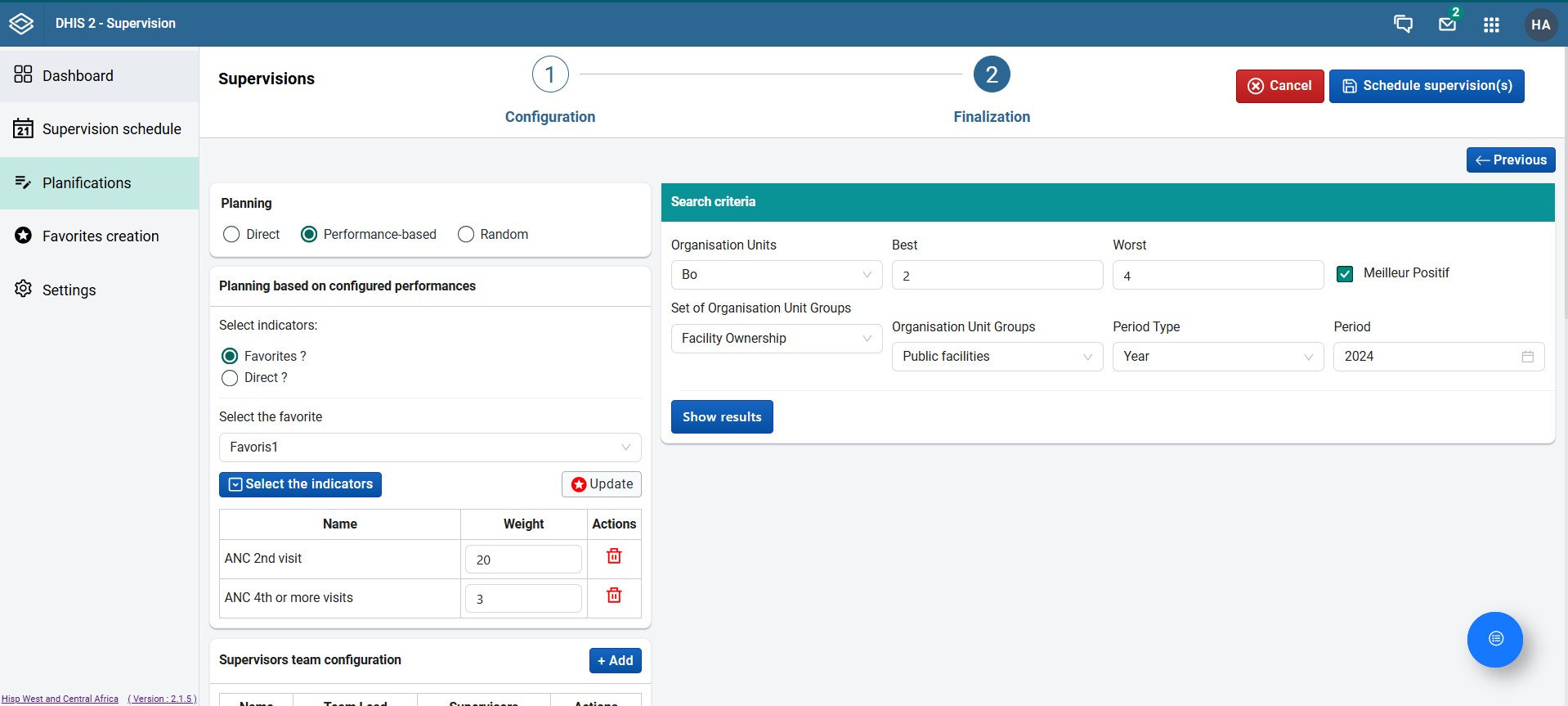
Task: Open the apps grid menu icon
Action: coord(1491,25)
